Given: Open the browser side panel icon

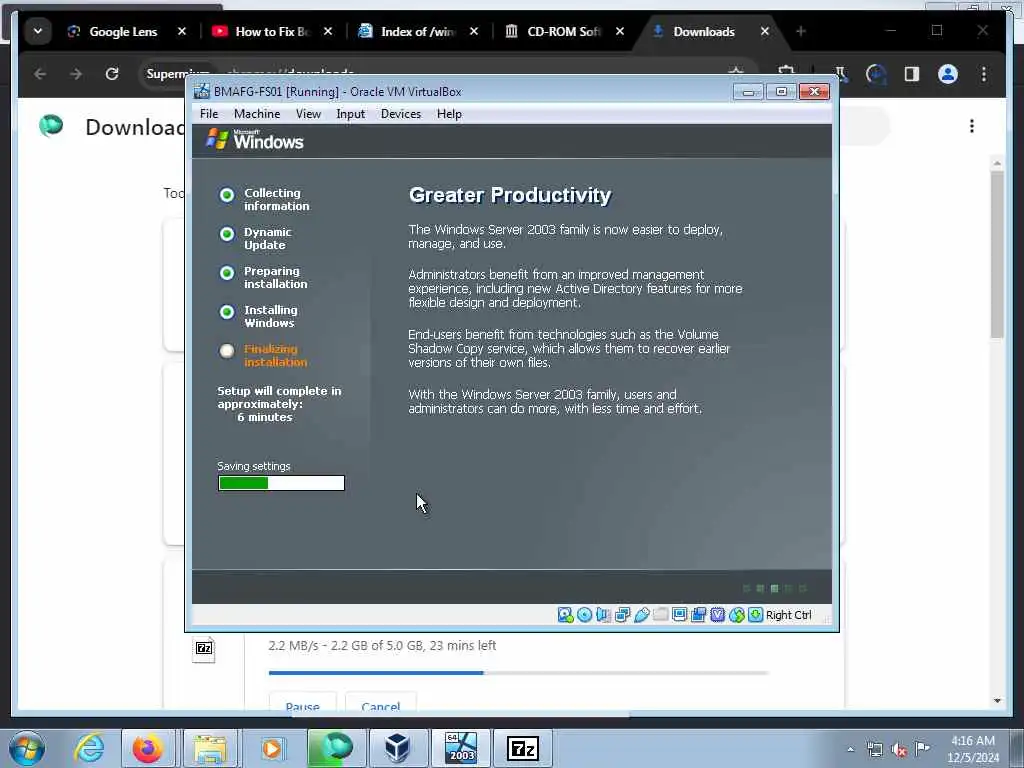Looking at the screenshot, I should pos(912,74).
